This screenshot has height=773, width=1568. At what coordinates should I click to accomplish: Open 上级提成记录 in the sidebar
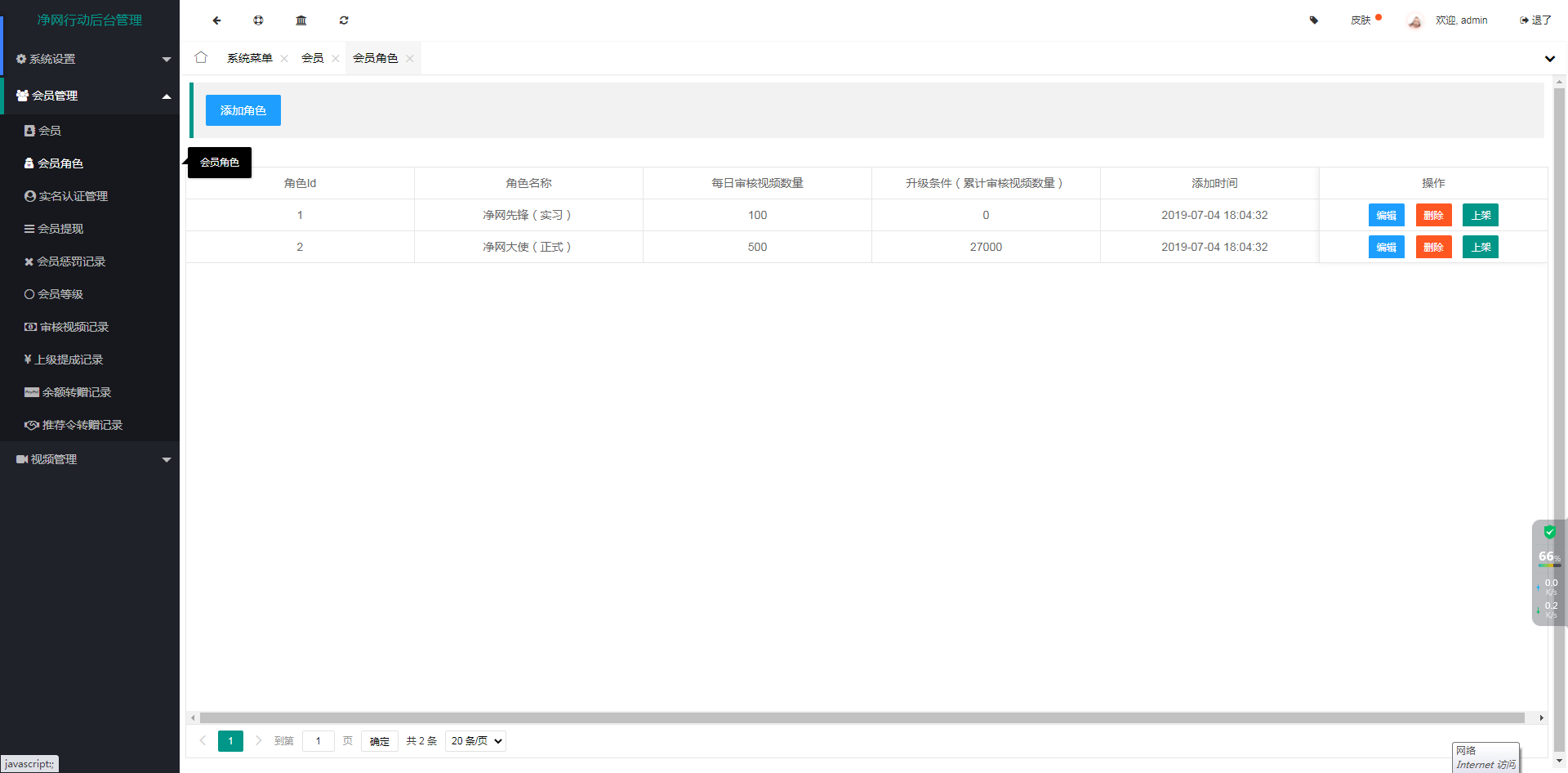pos(90,360)
